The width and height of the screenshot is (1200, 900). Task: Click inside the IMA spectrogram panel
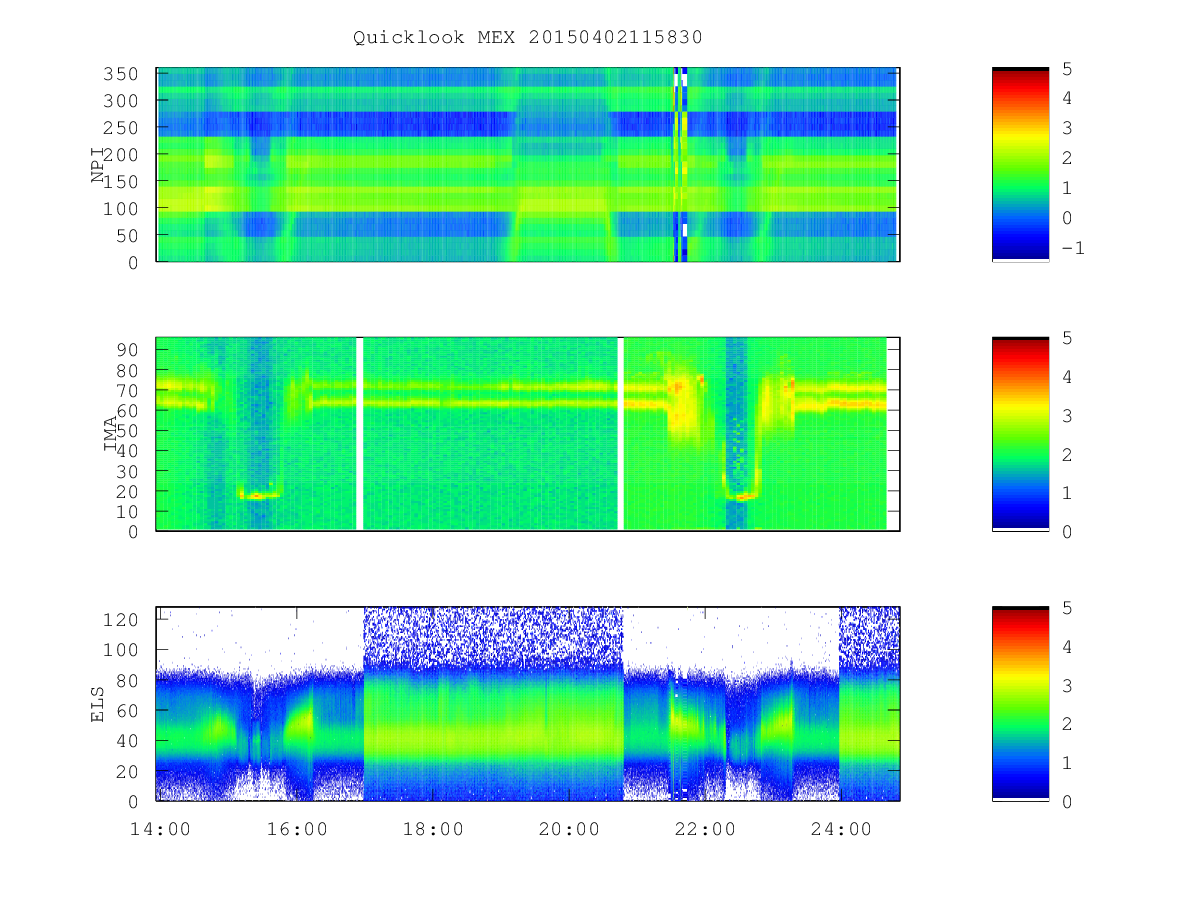pyautogui.click(x=528, y=434)
